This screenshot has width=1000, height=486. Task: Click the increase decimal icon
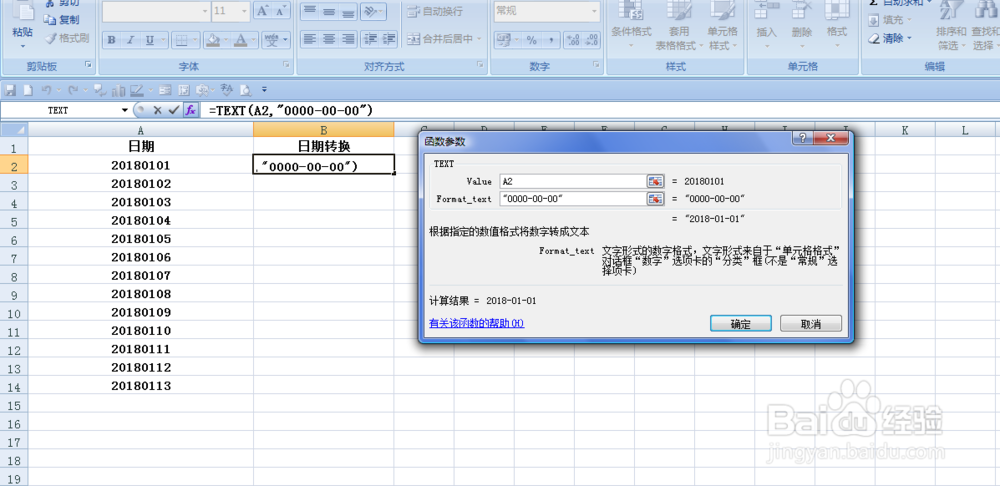point(573,40)
